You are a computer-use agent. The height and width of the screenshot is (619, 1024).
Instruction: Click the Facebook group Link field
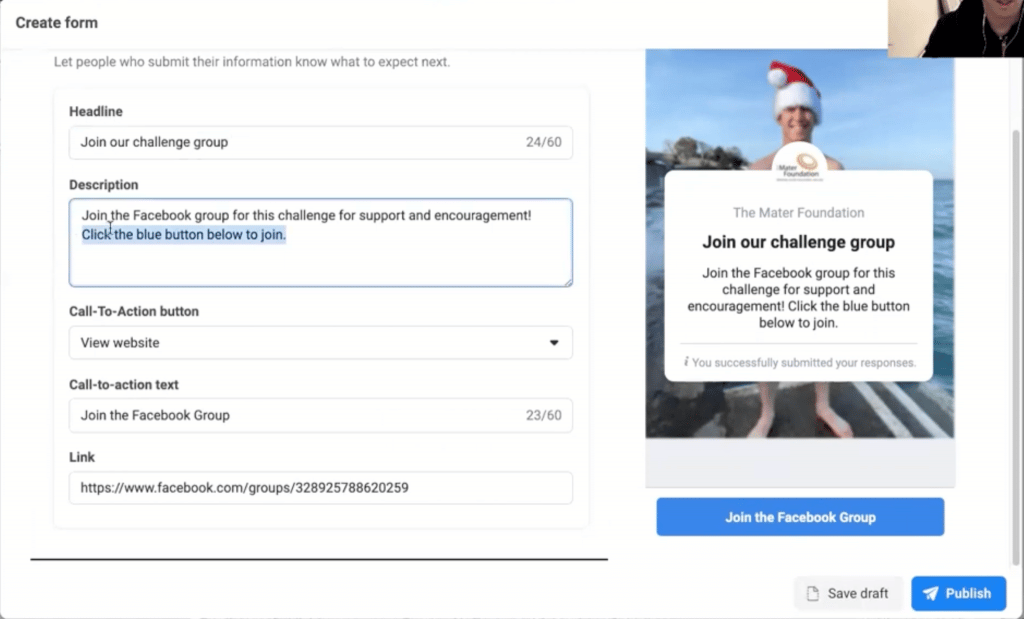coord(320,488)
